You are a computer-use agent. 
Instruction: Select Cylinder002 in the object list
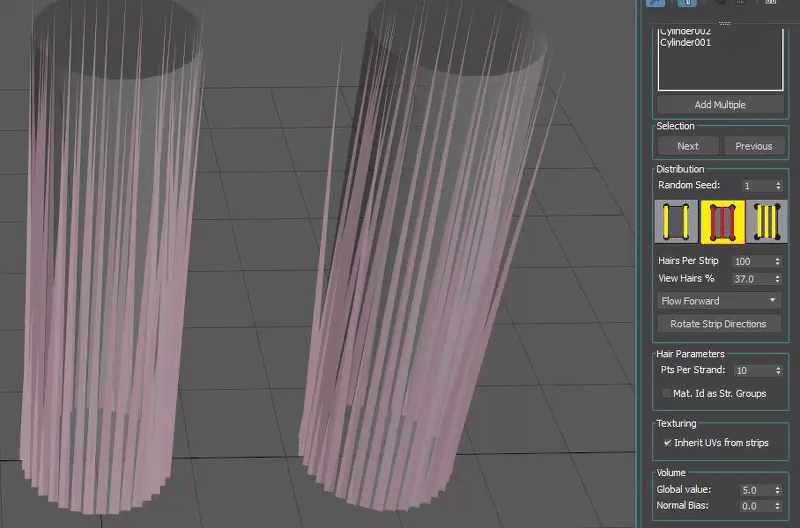coord(686,32)
